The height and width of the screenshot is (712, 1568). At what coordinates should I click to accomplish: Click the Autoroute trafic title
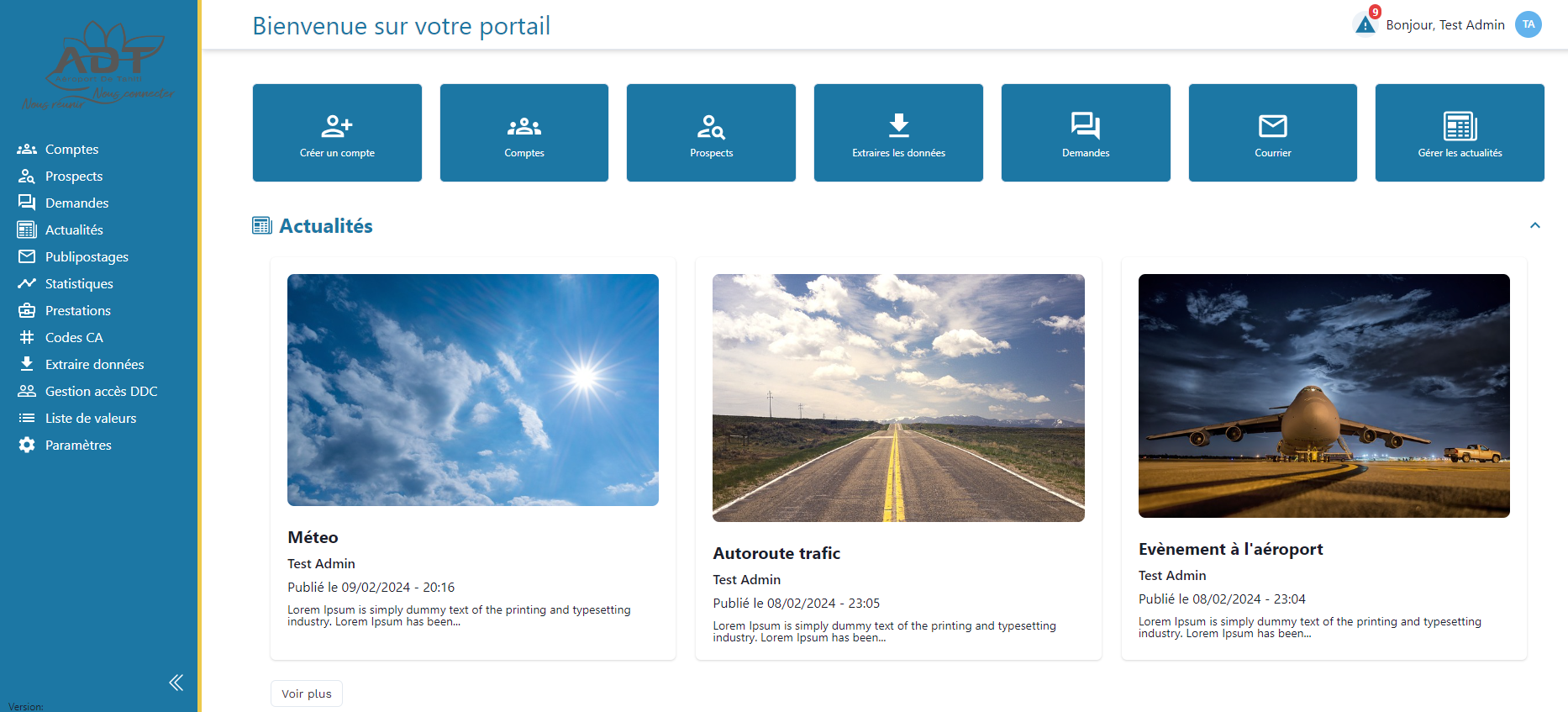(x=776, y=553)
